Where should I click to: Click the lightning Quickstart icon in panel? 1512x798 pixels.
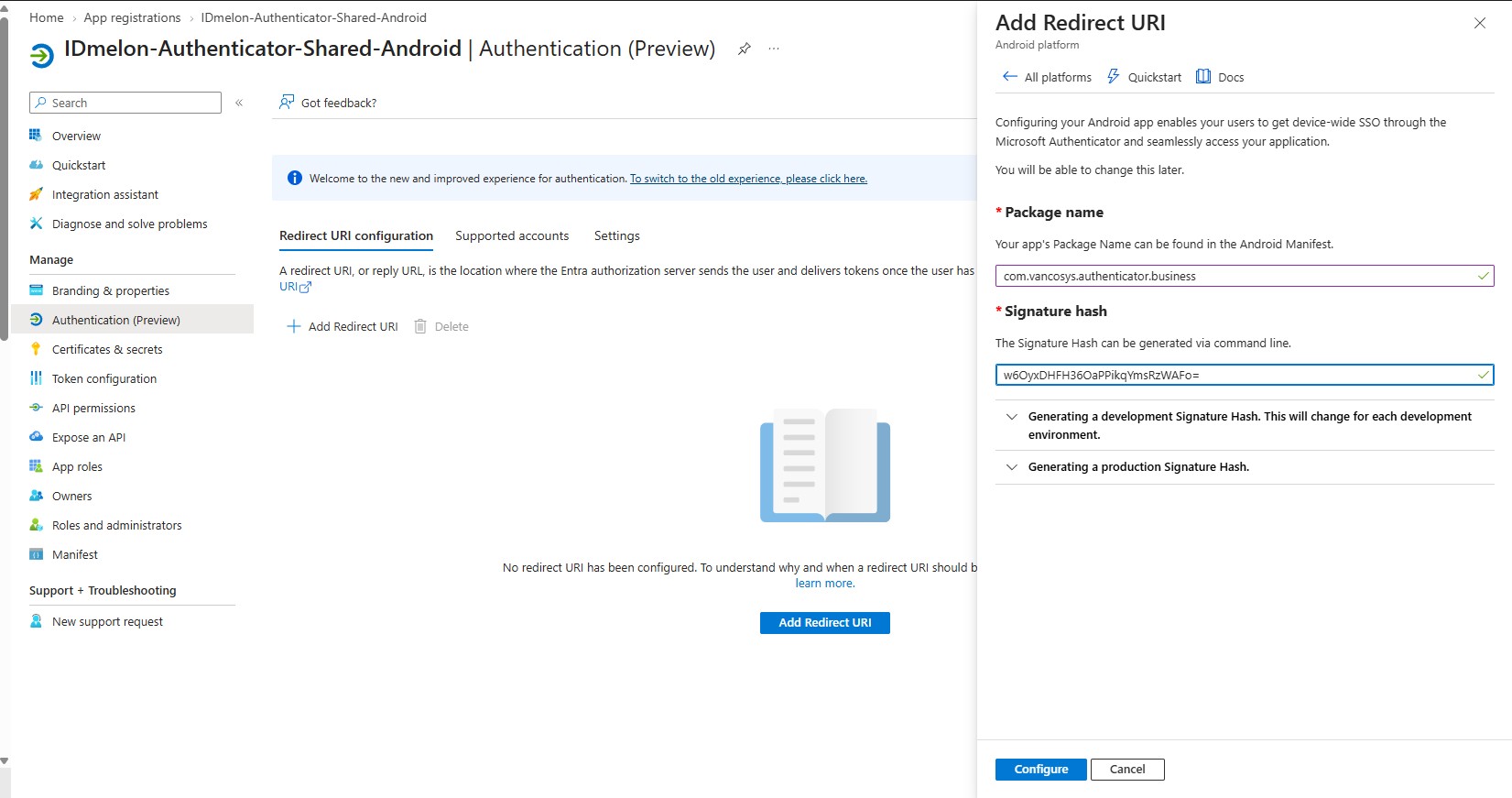pos(1113,76)
